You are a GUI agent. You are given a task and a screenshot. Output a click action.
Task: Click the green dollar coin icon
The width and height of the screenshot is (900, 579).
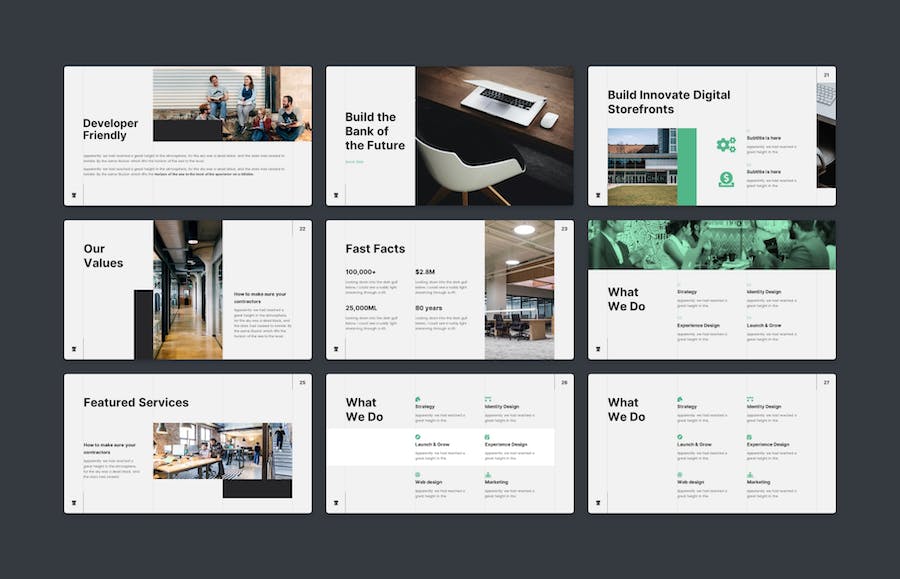tap(726, 180)
